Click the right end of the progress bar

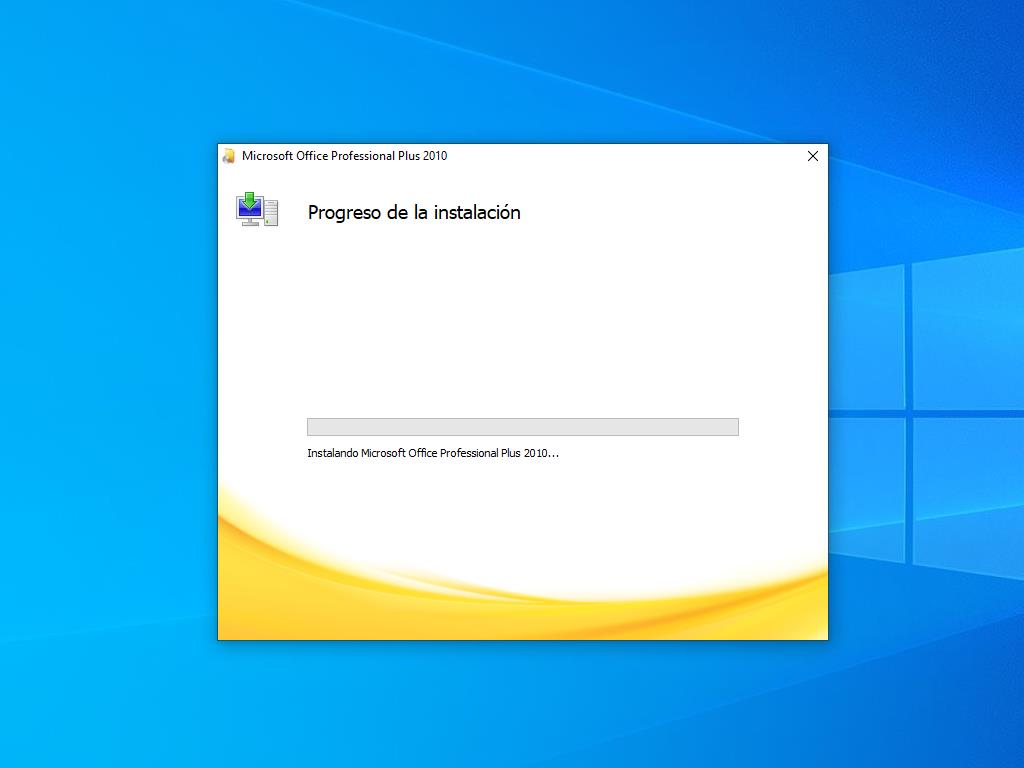point(733,427)
